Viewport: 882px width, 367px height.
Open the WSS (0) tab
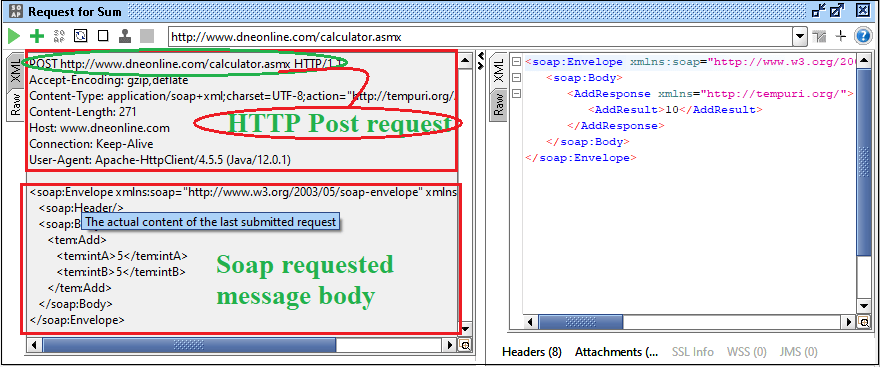(x=746, y=352)
